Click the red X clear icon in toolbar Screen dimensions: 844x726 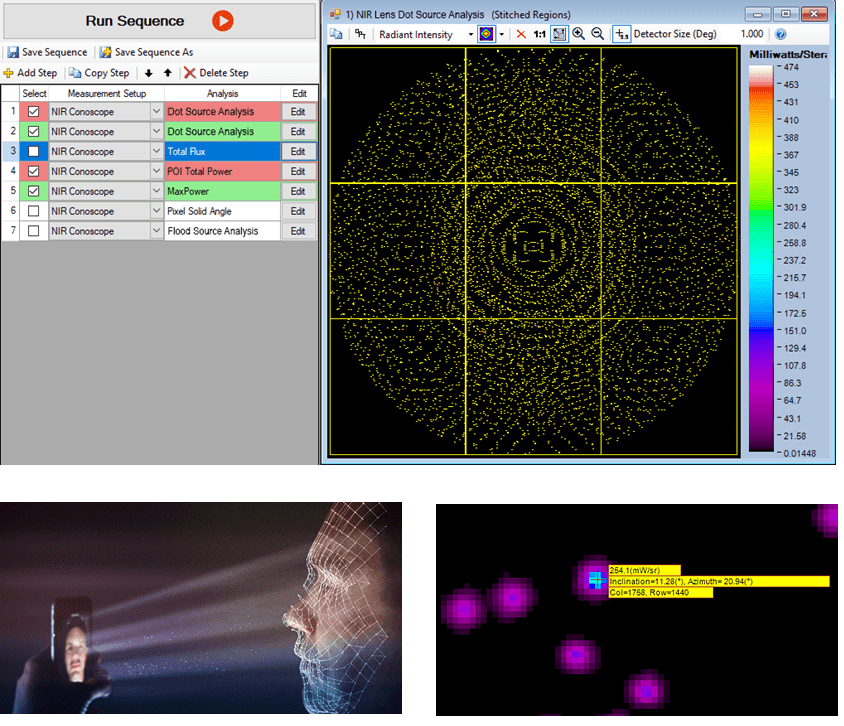(x=521, y=34)
